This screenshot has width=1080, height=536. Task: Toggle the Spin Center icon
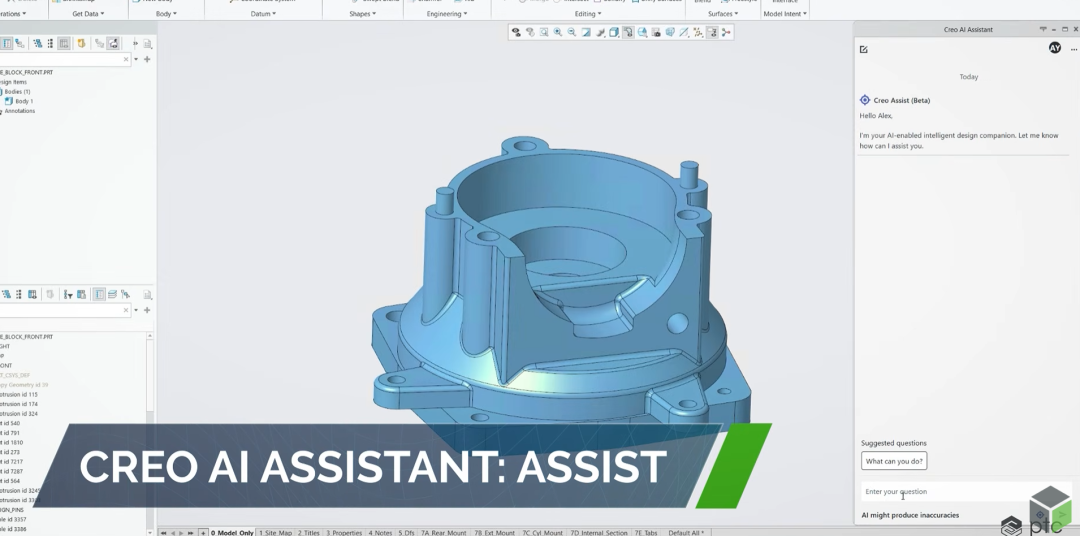(x=726, y=32)
